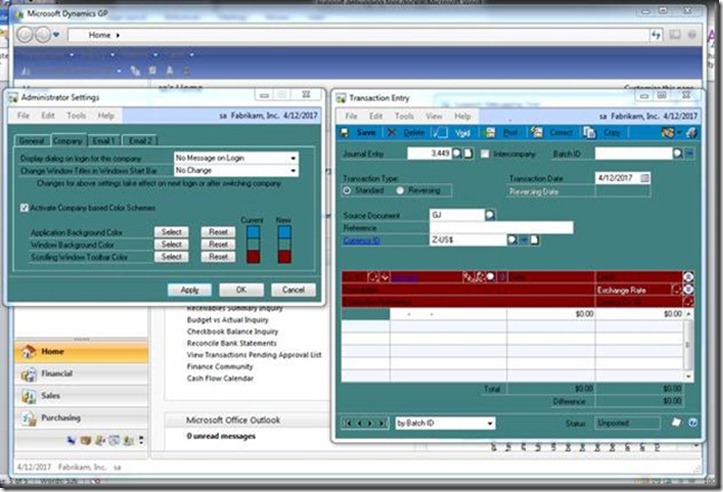The image size is (723, 492).
Task: Click the help icon in Transaction Entry
Action: click(693, 422)
